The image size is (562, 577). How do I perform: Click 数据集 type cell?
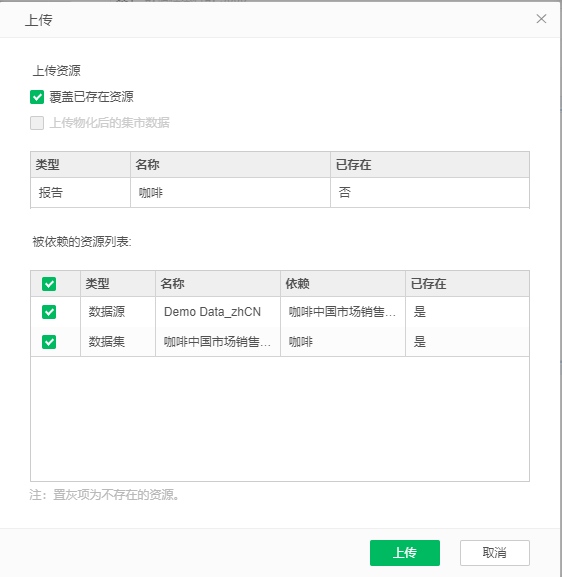pos(118,342)
